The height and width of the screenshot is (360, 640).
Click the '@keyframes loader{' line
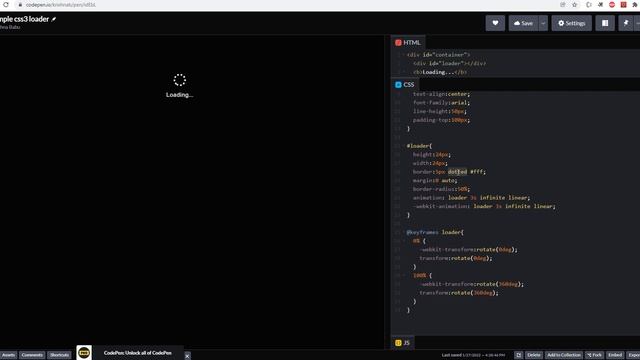click(x=435, y=232)
